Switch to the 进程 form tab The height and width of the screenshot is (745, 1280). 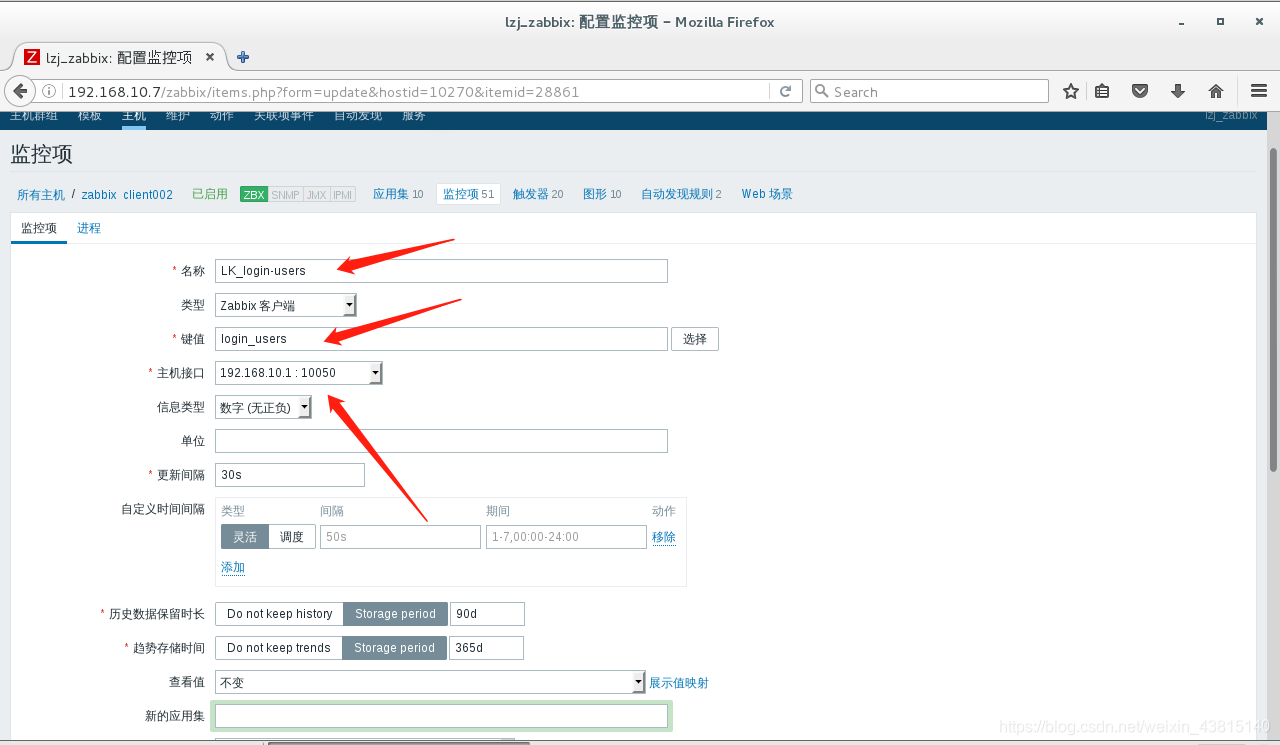pos(89,228)
